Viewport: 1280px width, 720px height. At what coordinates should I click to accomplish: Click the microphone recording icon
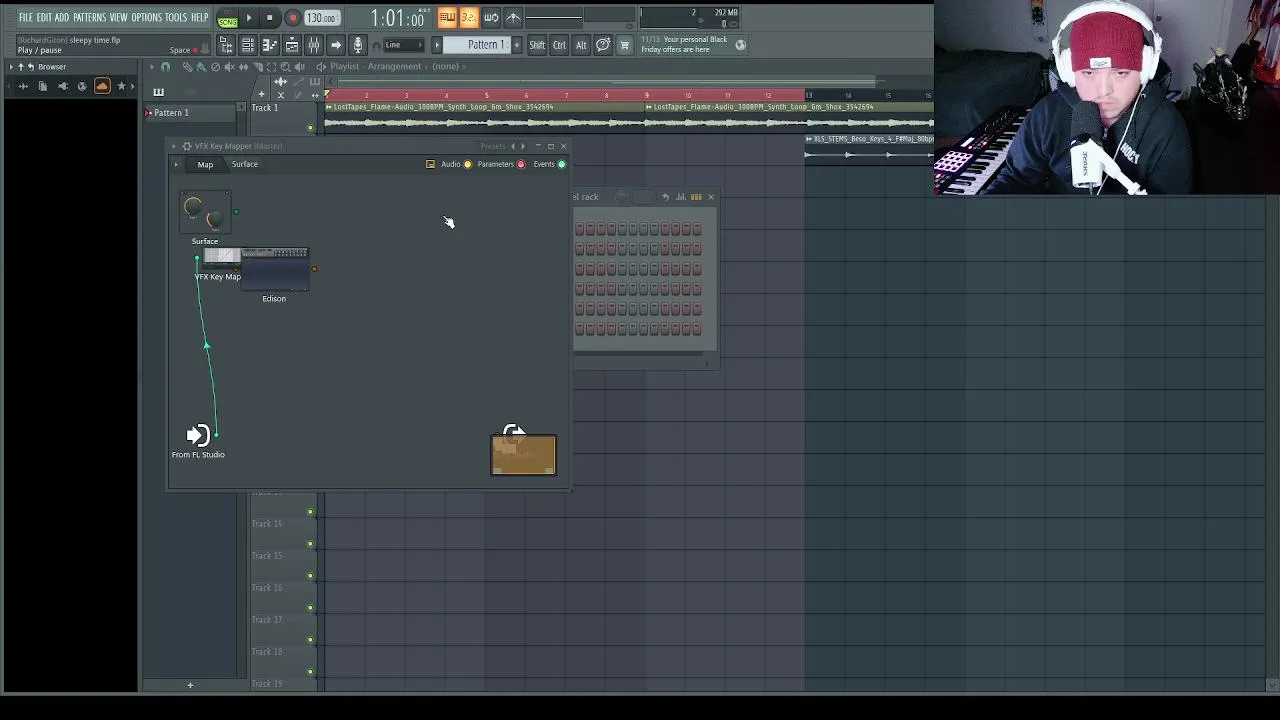tap(358, 45)
